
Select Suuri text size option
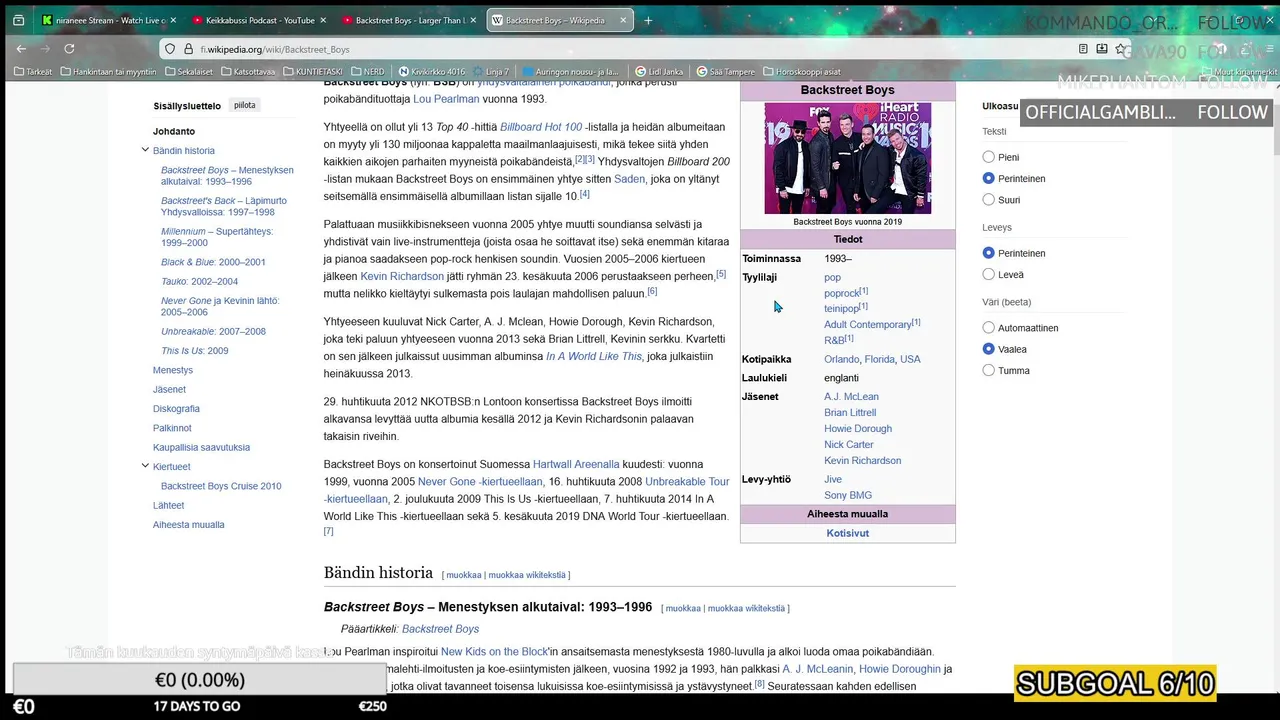tap(988, 200)
